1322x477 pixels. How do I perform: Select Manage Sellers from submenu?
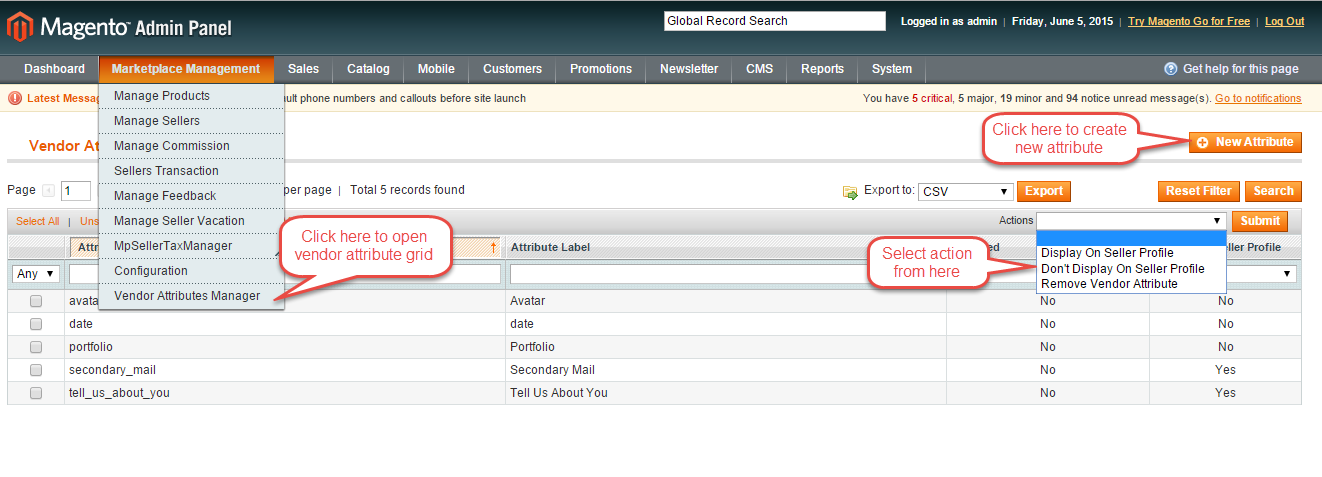(x=191, y=121)
